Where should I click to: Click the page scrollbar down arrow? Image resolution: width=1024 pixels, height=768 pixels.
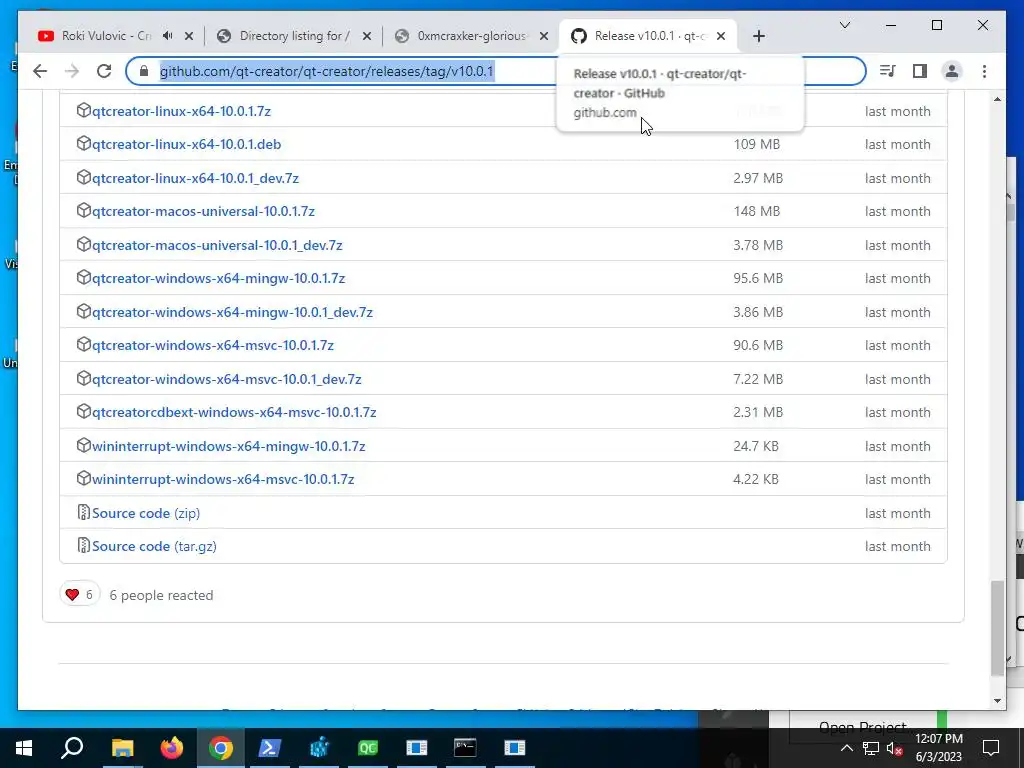tap(997, 701)
